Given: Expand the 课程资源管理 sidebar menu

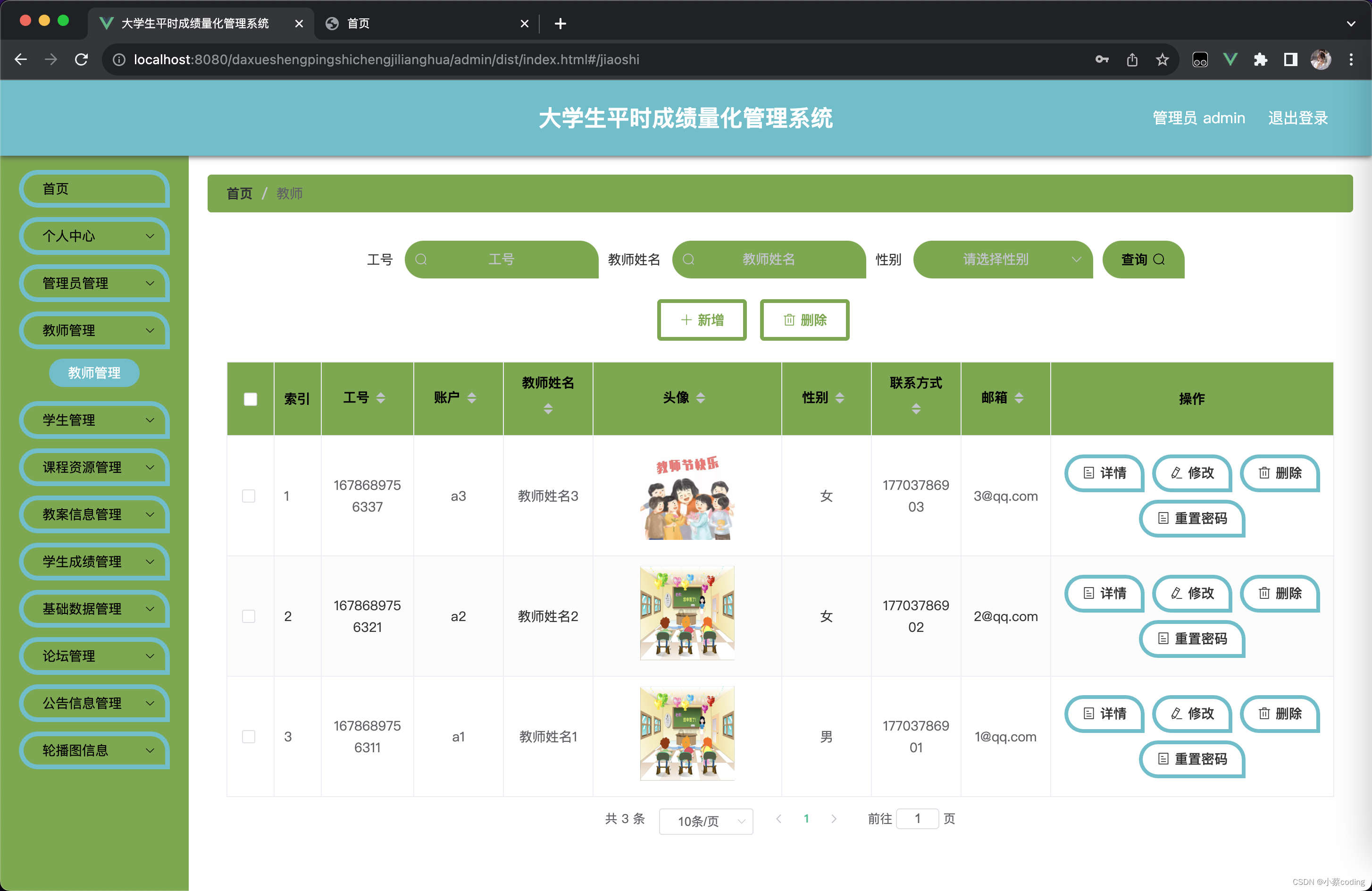Looking at the screenshot, I should coord(95,467).
